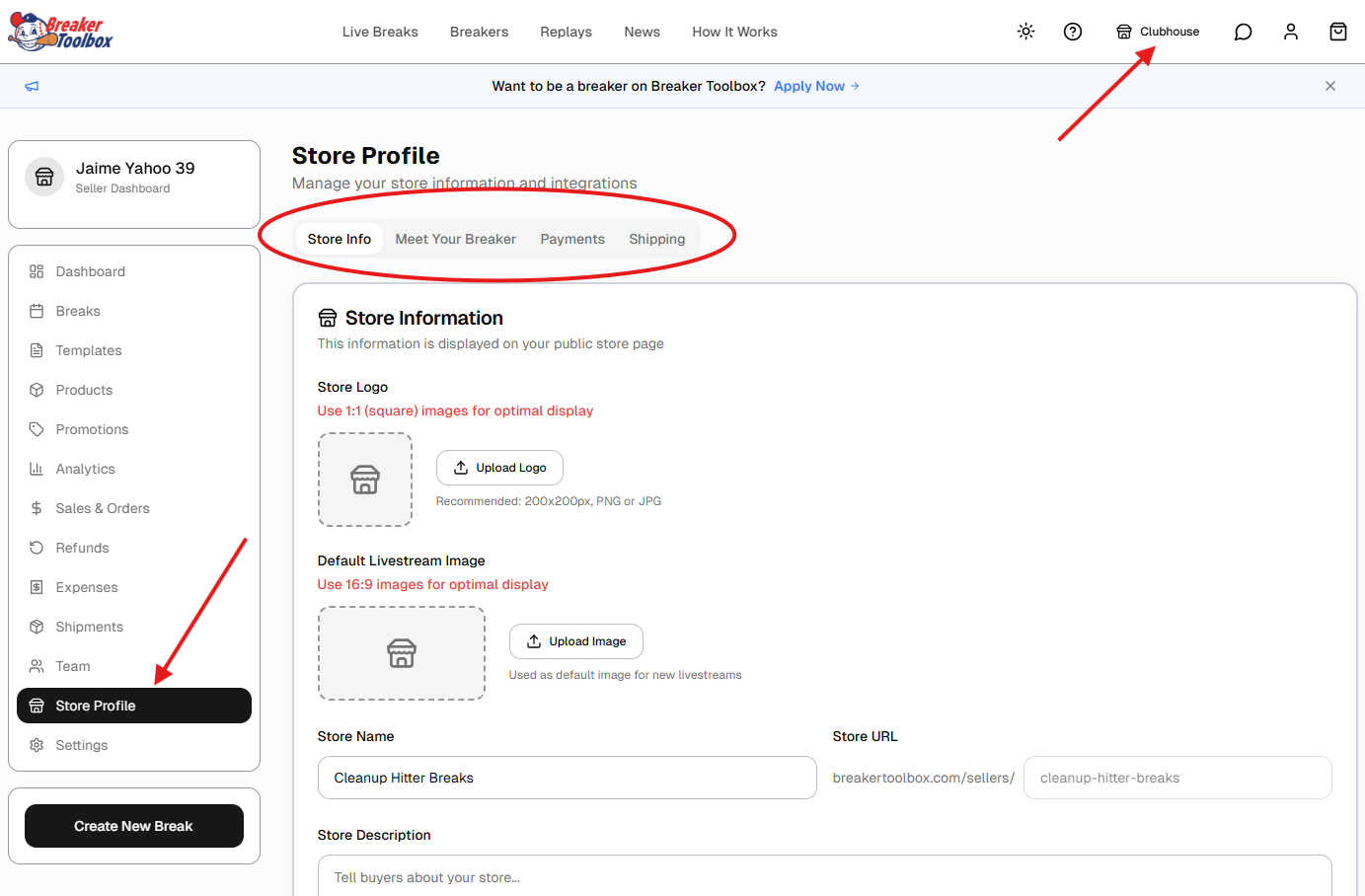The height and width of the screenshot is (896, 1365).
Task: Dismiss the breaker application banner
Action: tap(1330, 86)
